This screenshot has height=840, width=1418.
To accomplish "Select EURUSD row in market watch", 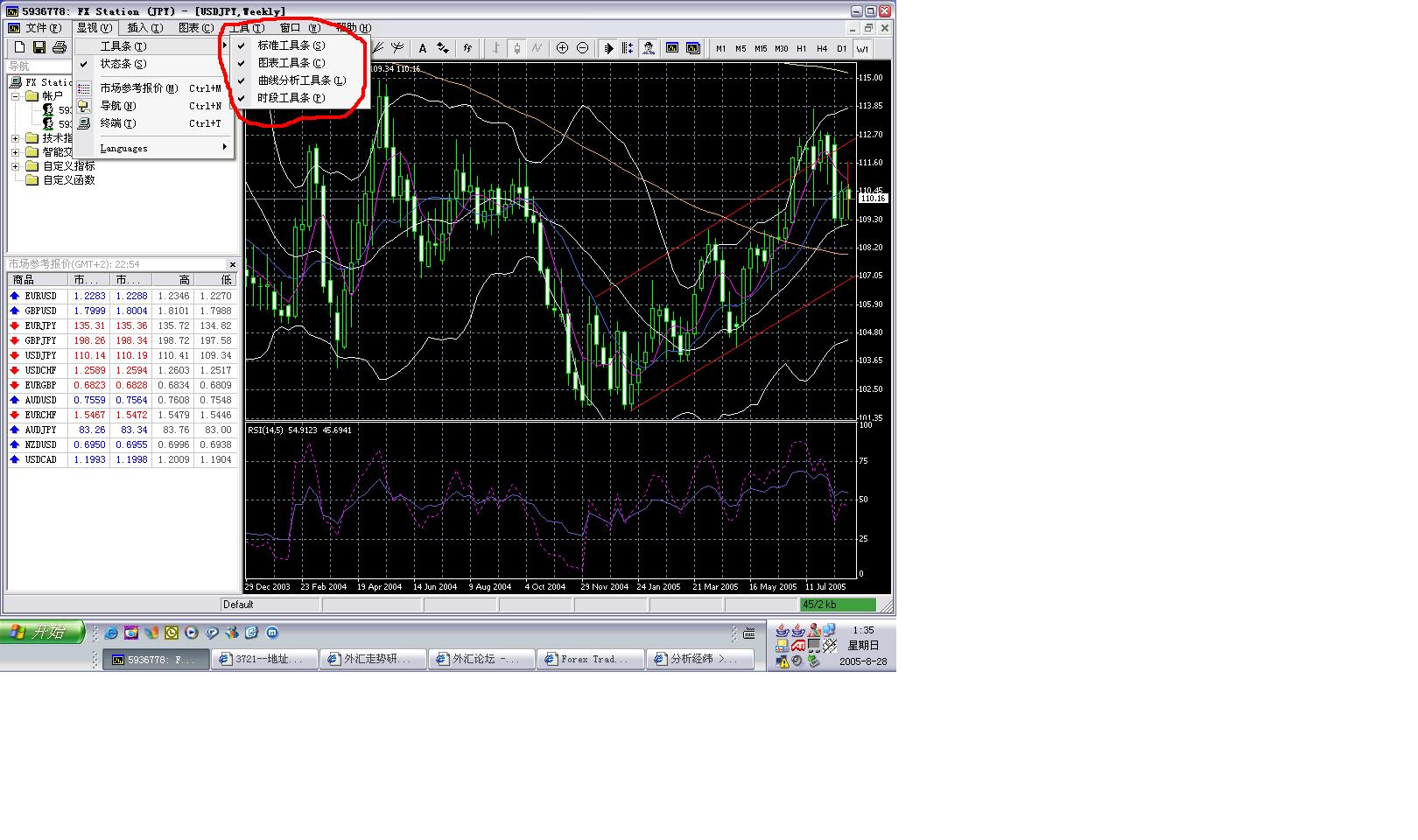I will tap(122, 296).
